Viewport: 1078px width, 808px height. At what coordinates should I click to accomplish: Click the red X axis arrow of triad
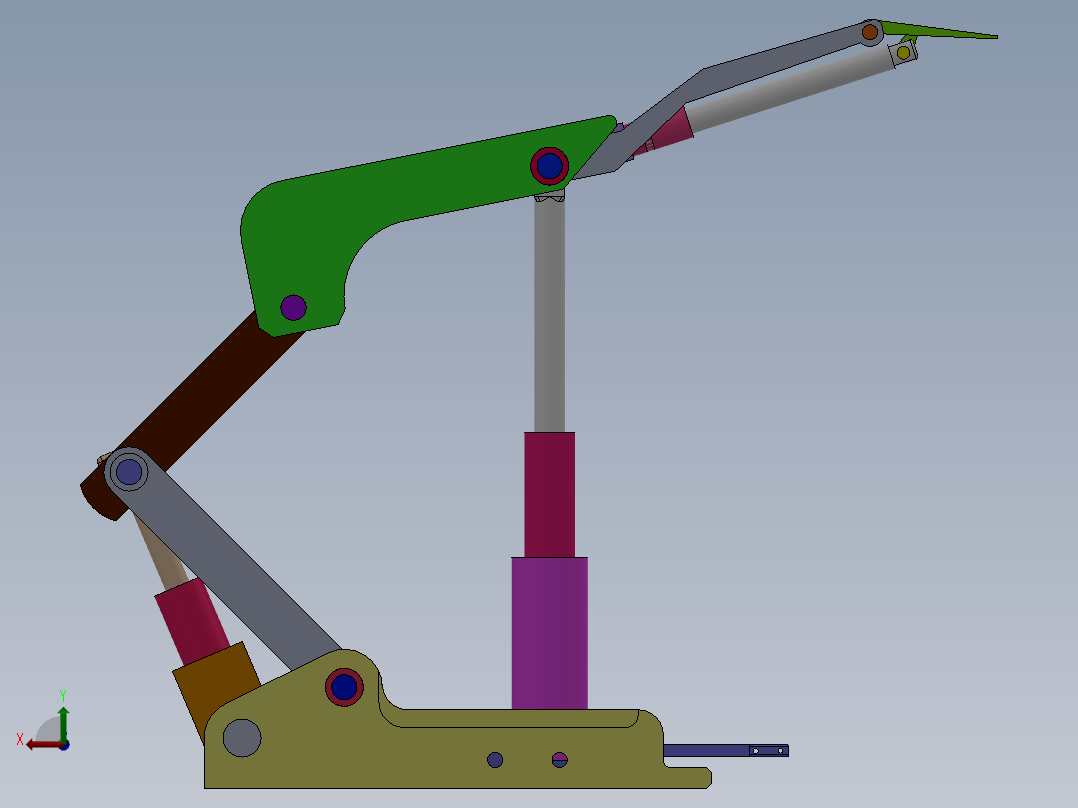(43, 745)
